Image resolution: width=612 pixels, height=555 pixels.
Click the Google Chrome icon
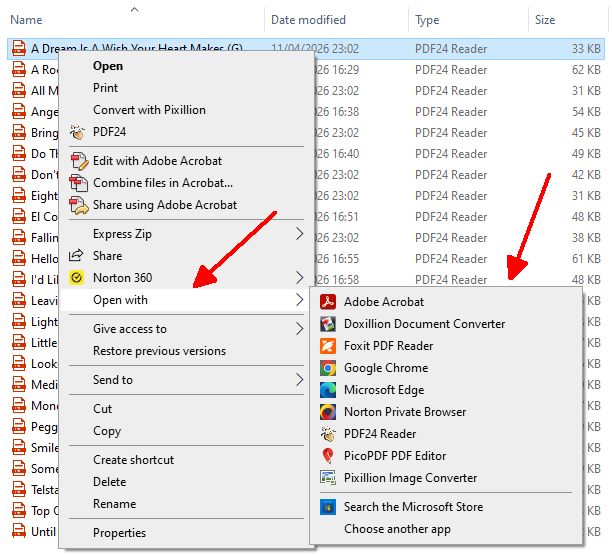pyautogui.click(x=327, y=368)
